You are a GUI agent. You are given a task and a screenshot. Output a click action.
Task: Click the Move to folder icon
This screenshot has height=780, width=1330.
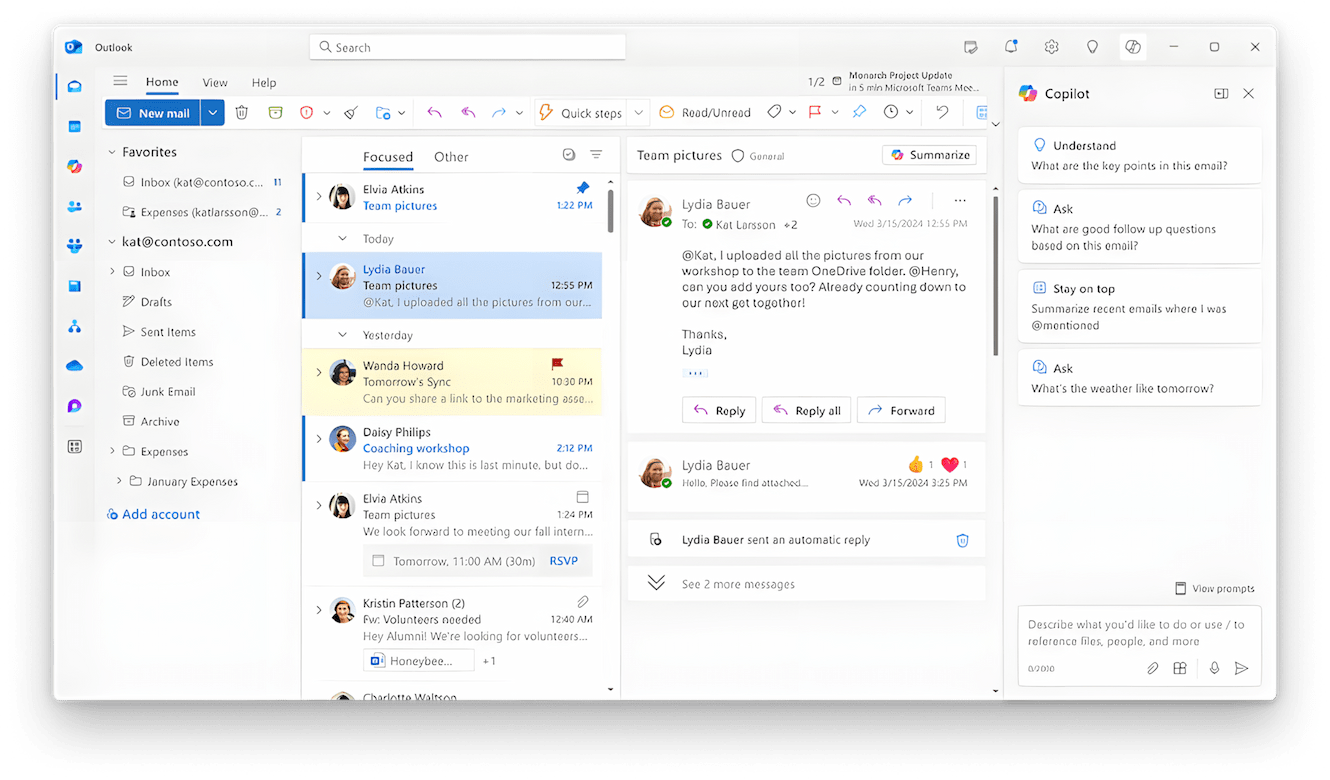(383, 113)
